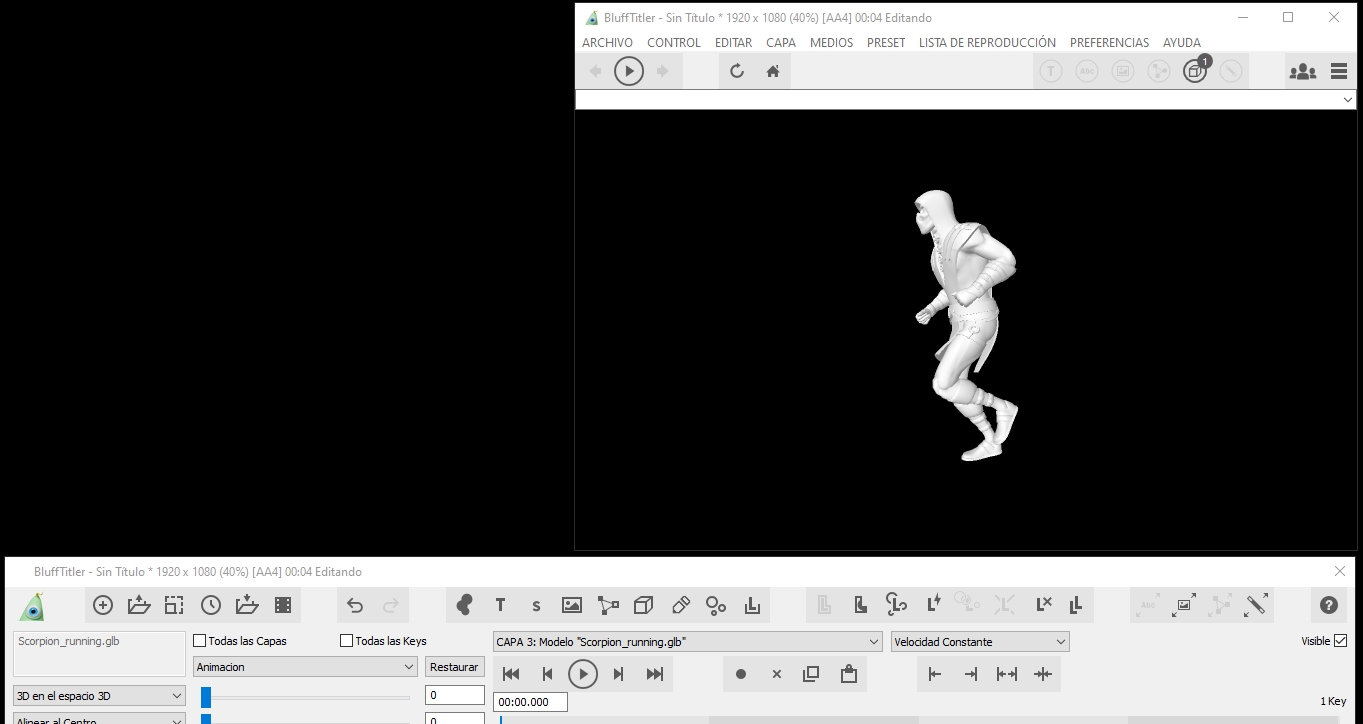Screen dimensions: 1363x724
Task: Click the export video film icon
Action: pyautogui.click(x=283, y=605)
